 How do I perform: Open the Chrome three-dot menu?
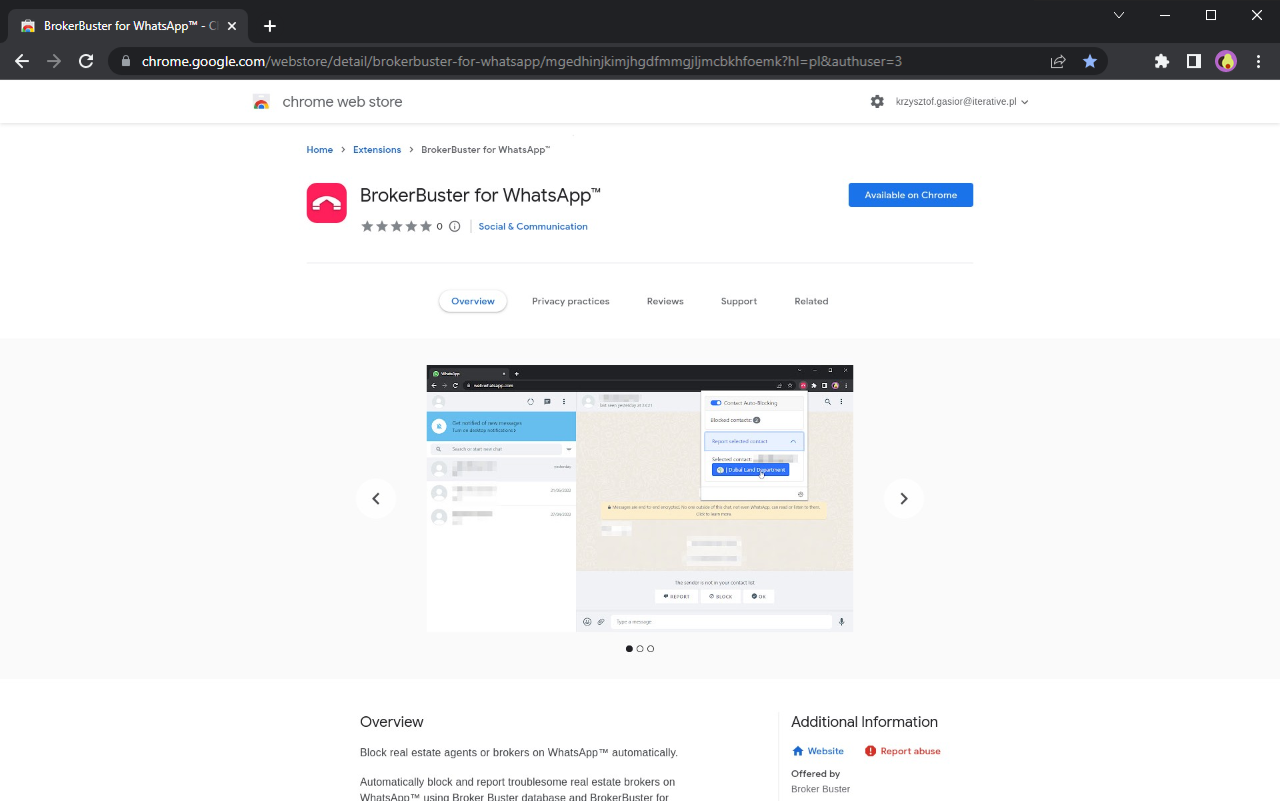click(1258, 61)
